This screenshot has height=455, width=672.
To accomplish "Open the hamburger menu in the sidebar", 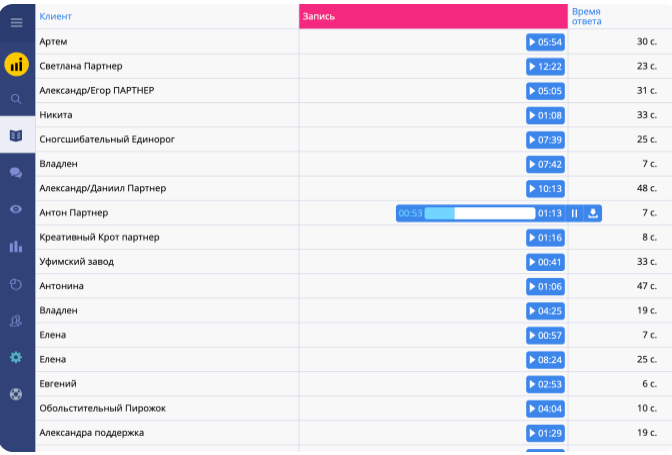I will [16, 22].
